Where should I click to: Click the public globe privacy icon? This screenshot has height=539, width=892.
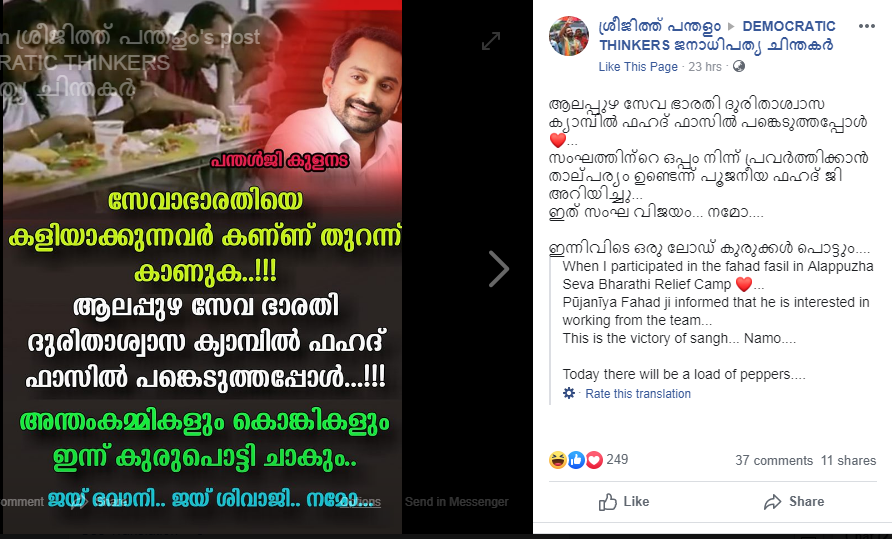tap(739, 67)
